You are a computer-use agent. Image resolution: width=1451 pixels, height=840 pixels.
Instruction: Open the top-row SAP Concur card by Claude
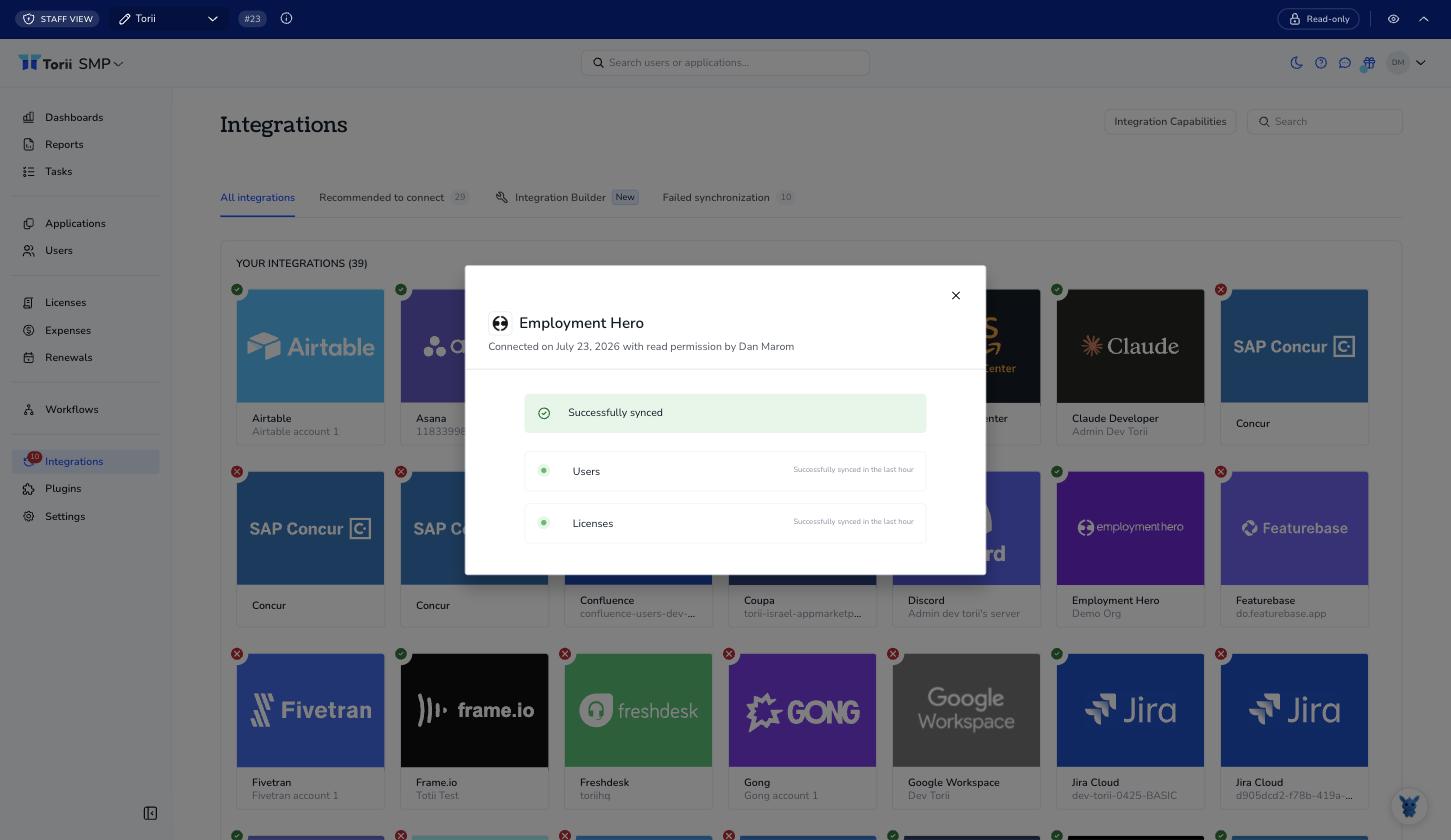tap(1294, 367)
